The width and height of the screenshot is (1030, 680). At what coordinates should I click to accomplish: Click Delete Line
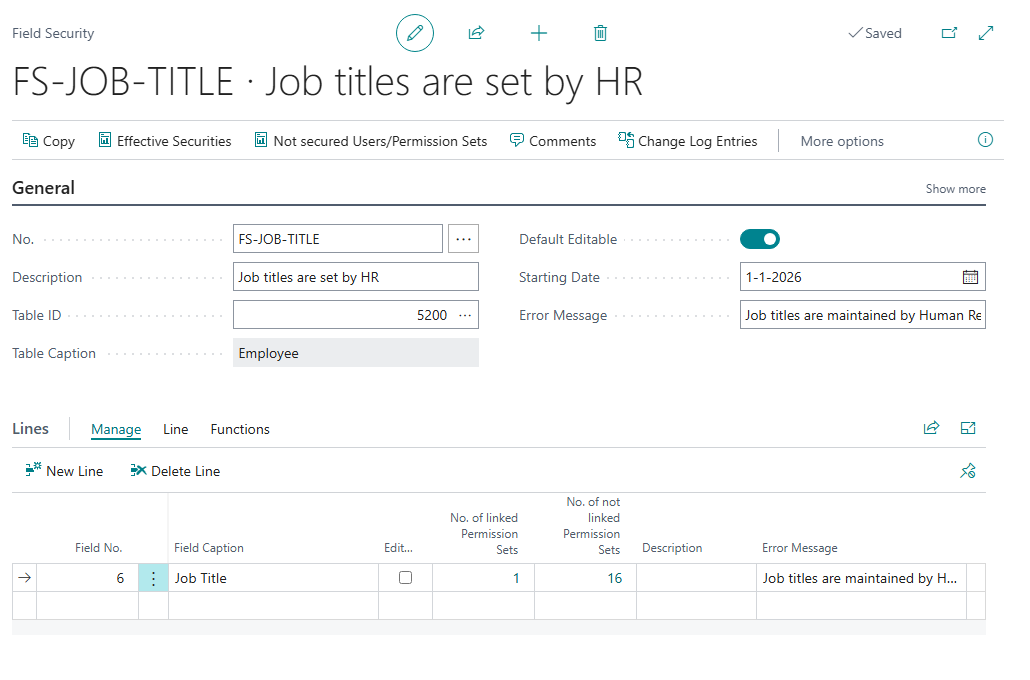click(x=175, y=471)
